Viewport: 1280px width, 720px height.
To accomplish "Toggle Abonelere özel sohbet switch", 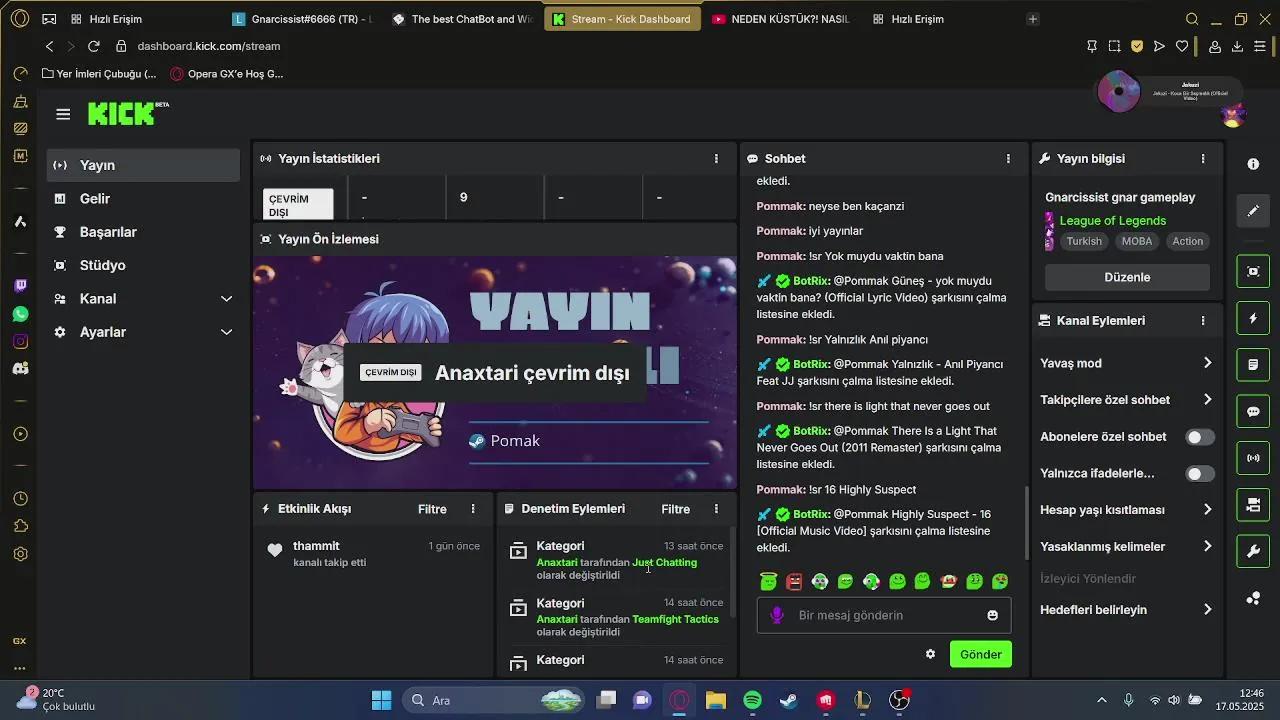I will pyautogui.click(x=1200, y=437).
